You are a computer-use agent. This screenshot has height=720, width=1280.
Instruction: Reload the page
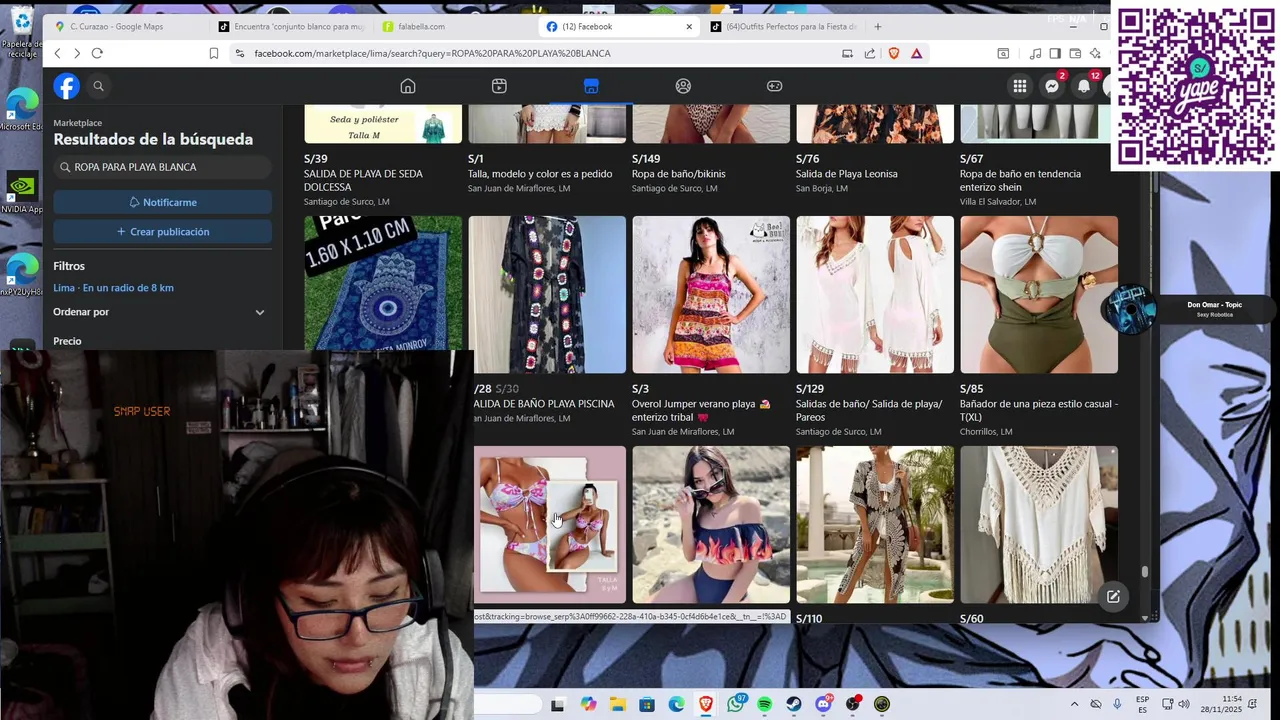point(97,53)
